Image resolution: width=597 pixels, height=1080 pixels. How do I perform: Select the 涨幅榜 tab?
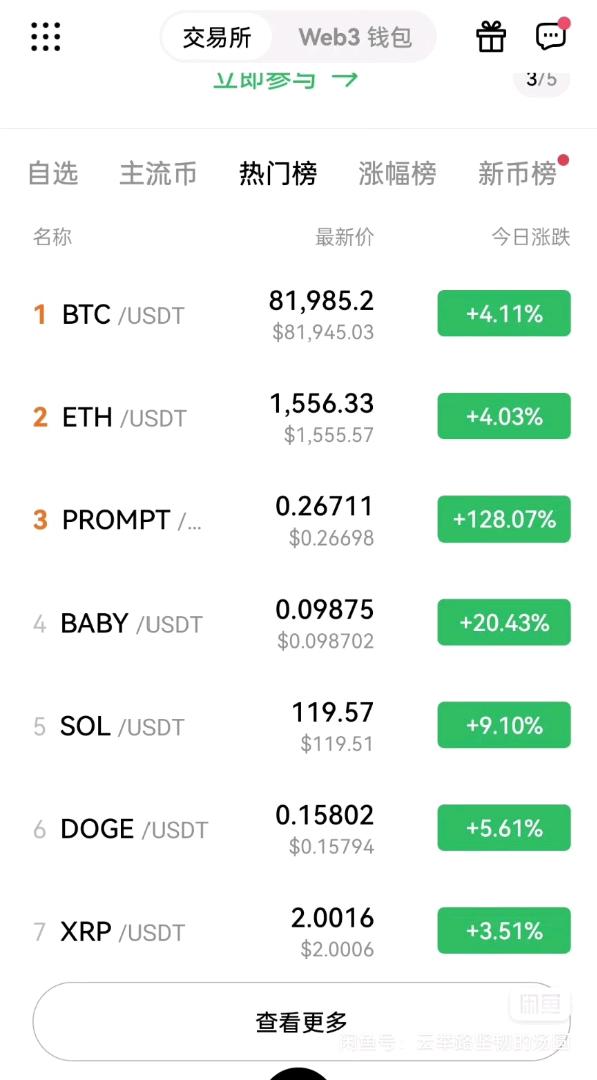(x=397, y=174)
